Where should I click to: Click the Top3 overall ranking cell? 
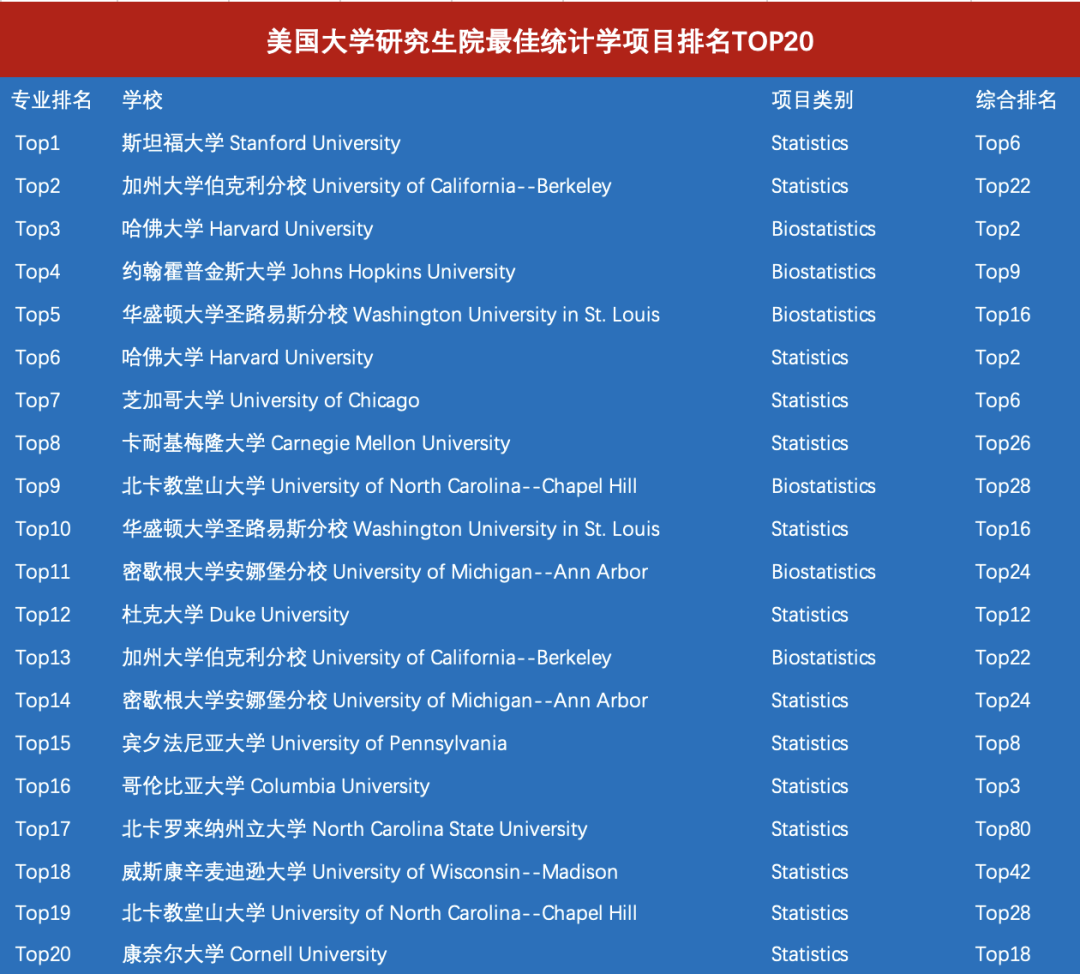tap(997, 786)
